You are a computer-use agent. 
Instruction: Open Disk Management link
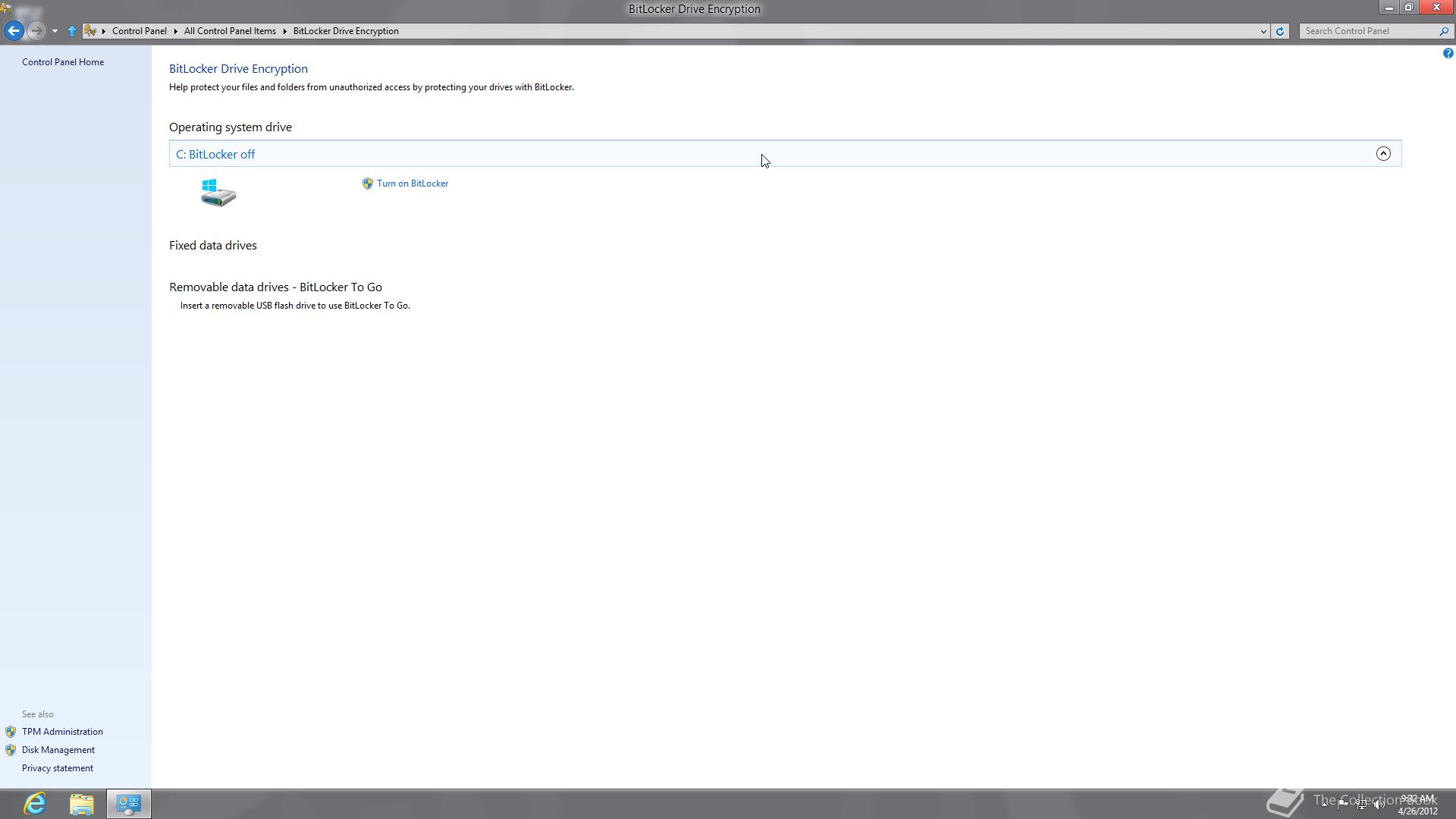click(x=58, y=750)
